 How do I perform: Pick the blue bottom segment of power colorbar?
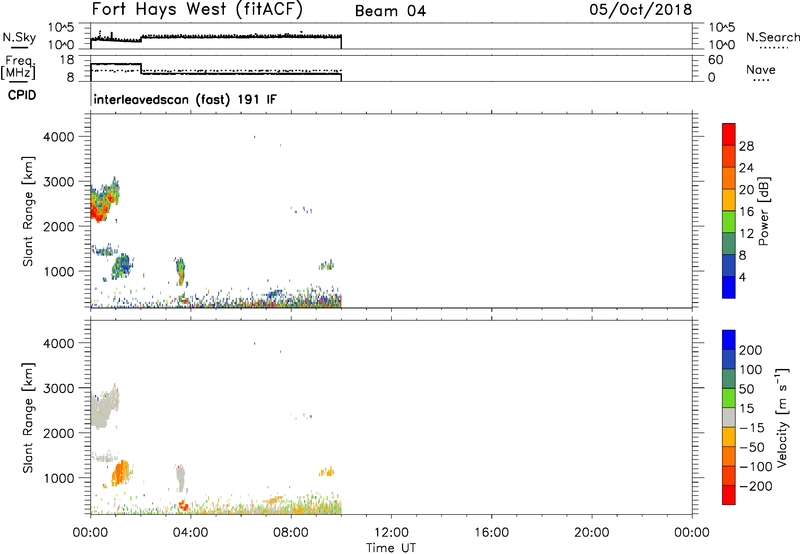coord(729,287)
